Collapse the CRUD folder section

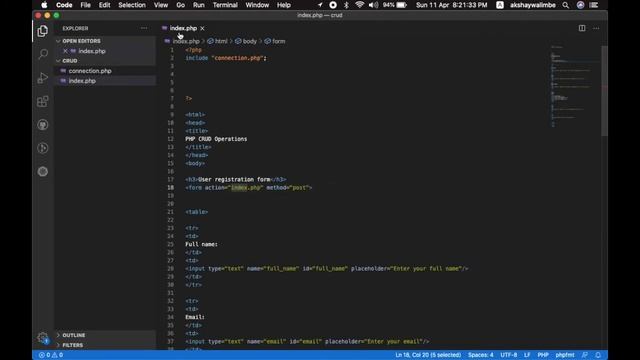pyautogui.click(x=70, y=60)
